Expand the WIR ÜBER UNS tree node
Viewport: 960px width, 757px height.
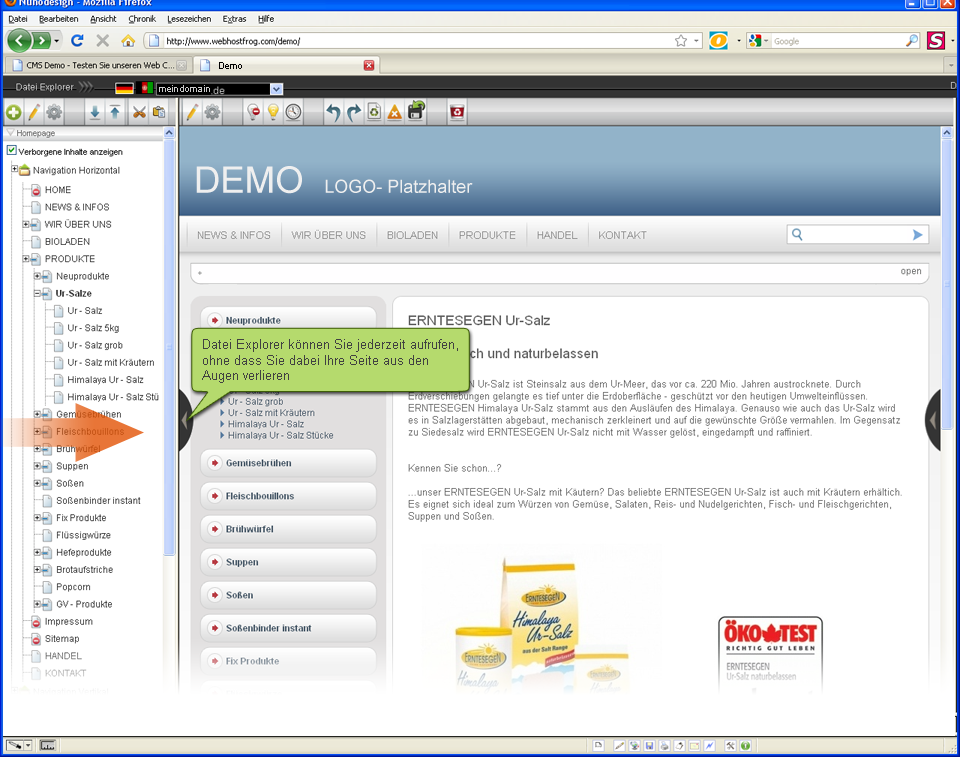click(x=26, y=224)
